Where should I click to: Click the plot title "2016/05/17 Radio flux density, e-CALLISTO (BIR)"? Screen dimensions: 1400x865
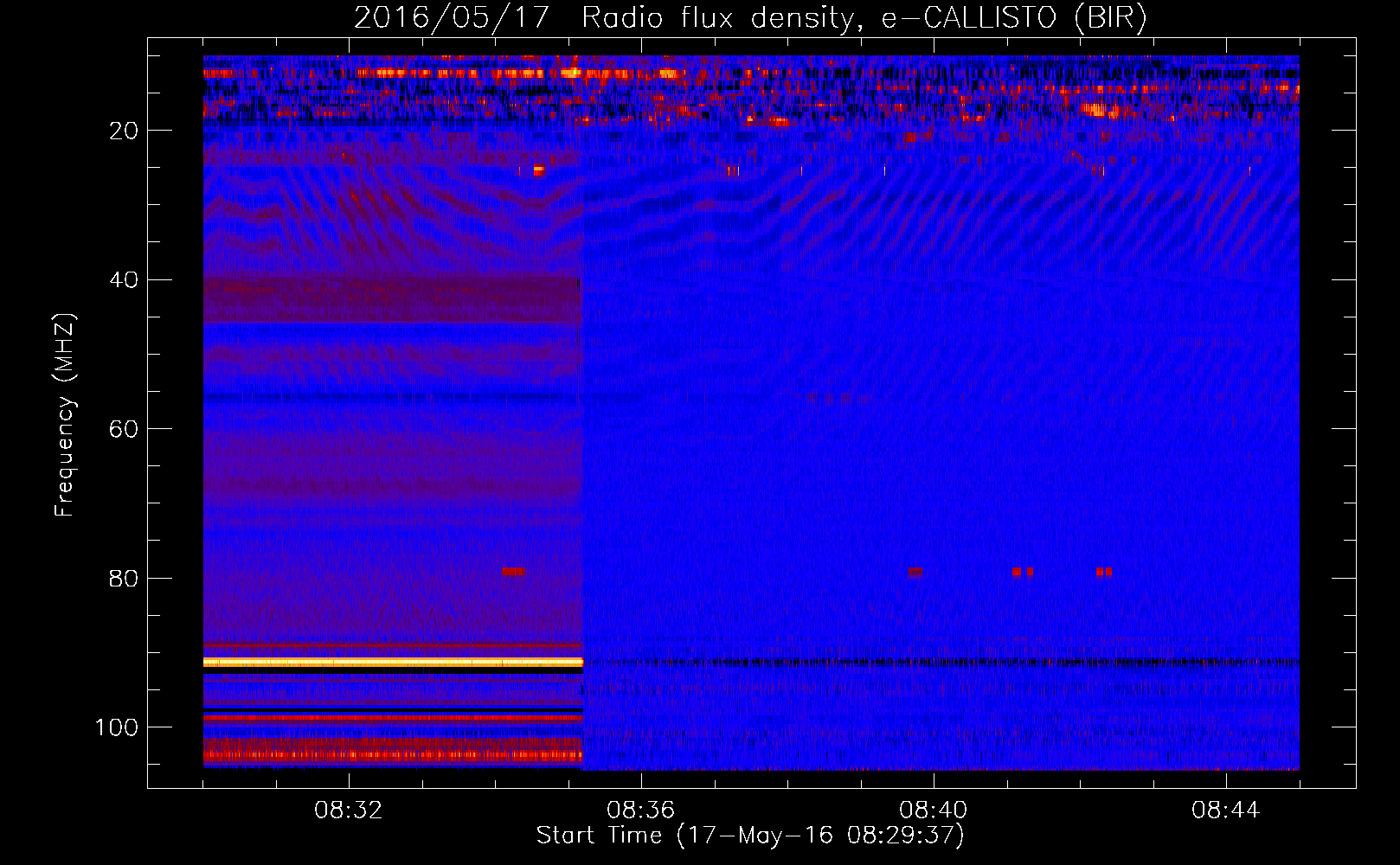coord(750,17)
